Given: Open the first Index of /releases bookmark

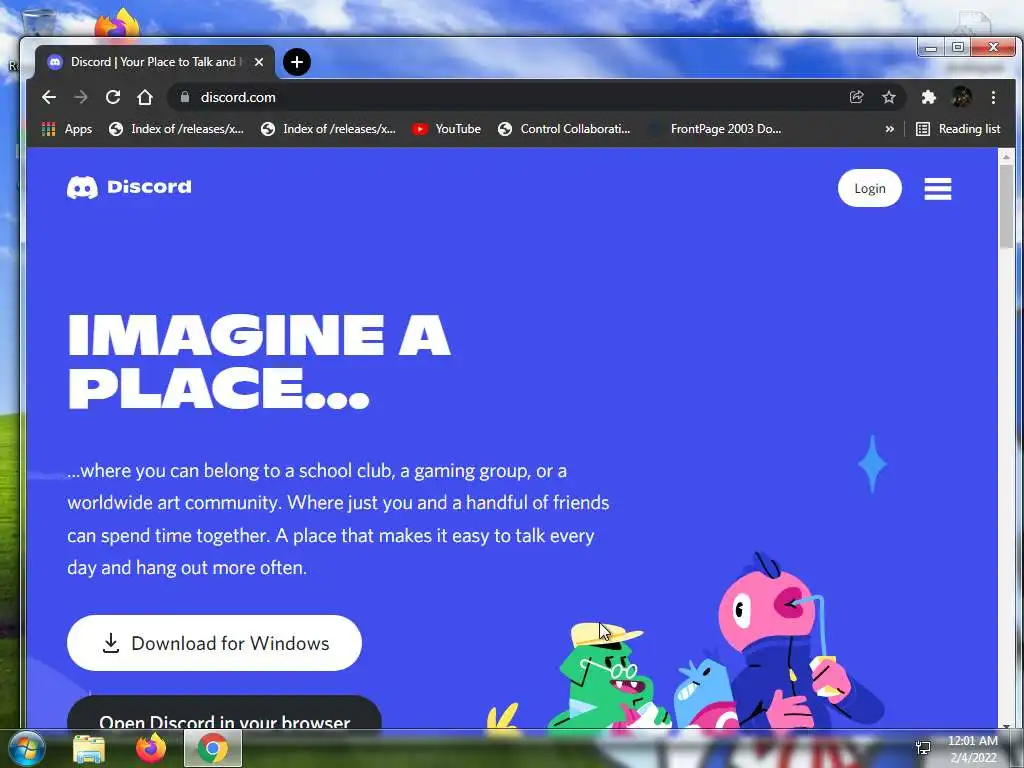Looking at the screenshot, I should coord(176,129).
